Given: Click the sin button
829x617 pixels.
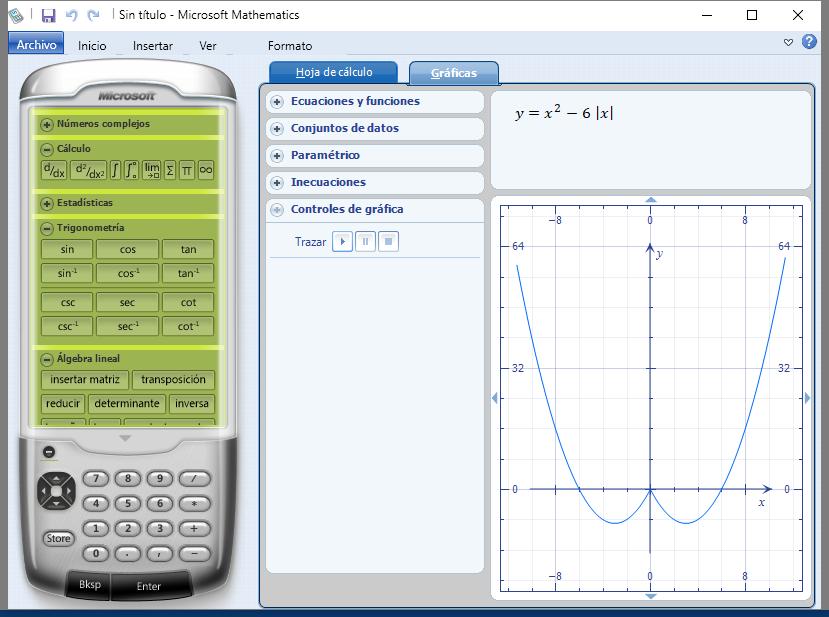Looking at the screenshot, I should [67, 250].
